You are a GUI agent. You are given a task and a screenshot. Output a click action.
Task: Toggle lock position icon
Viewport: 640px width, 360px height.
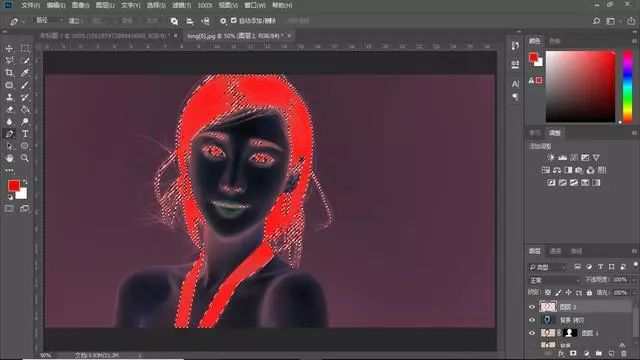568,293
